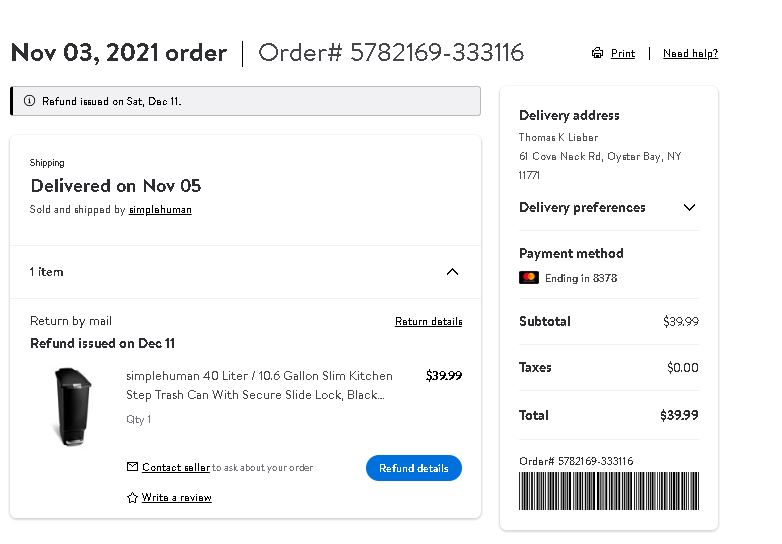Open the Need help? link
Viewport: 782px width, 544px height.
pyautogui.click(x=690, y=53)
